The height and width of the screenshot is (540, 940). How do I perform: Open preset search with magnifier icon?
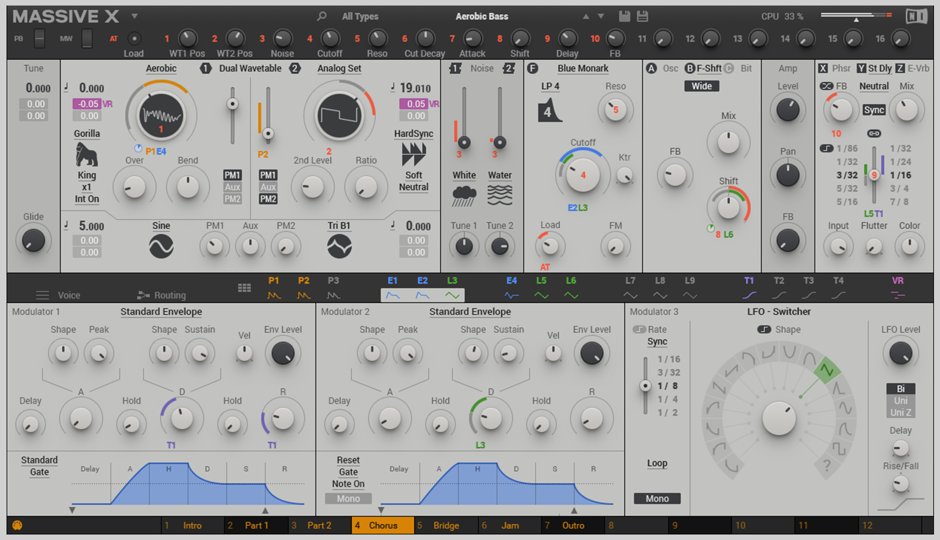tap(321, 16)
